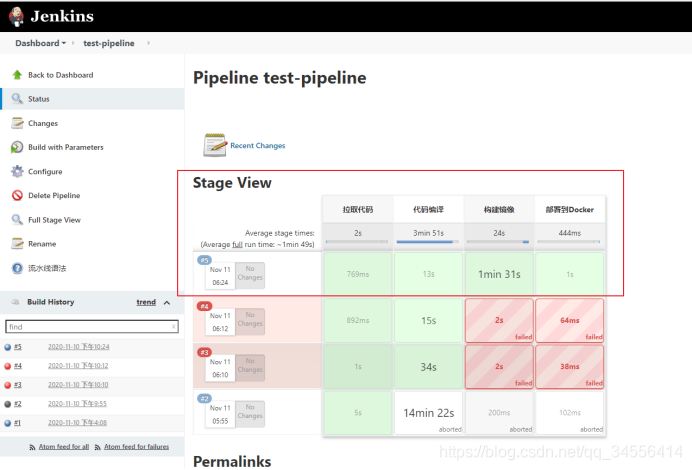The width and height of the screenshot is (692, 470).
Task: Collapse the Build History panel chevron
Action: click(166, 302)
